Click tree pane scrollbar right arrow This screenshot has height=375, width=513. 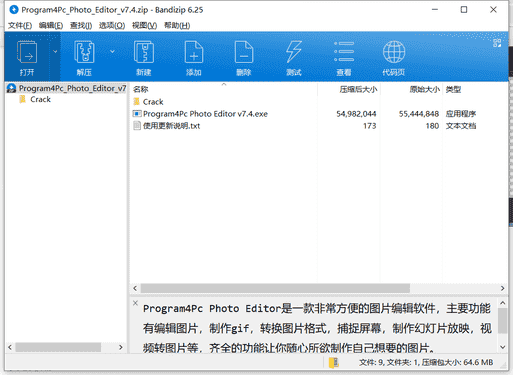coord(121,347)
